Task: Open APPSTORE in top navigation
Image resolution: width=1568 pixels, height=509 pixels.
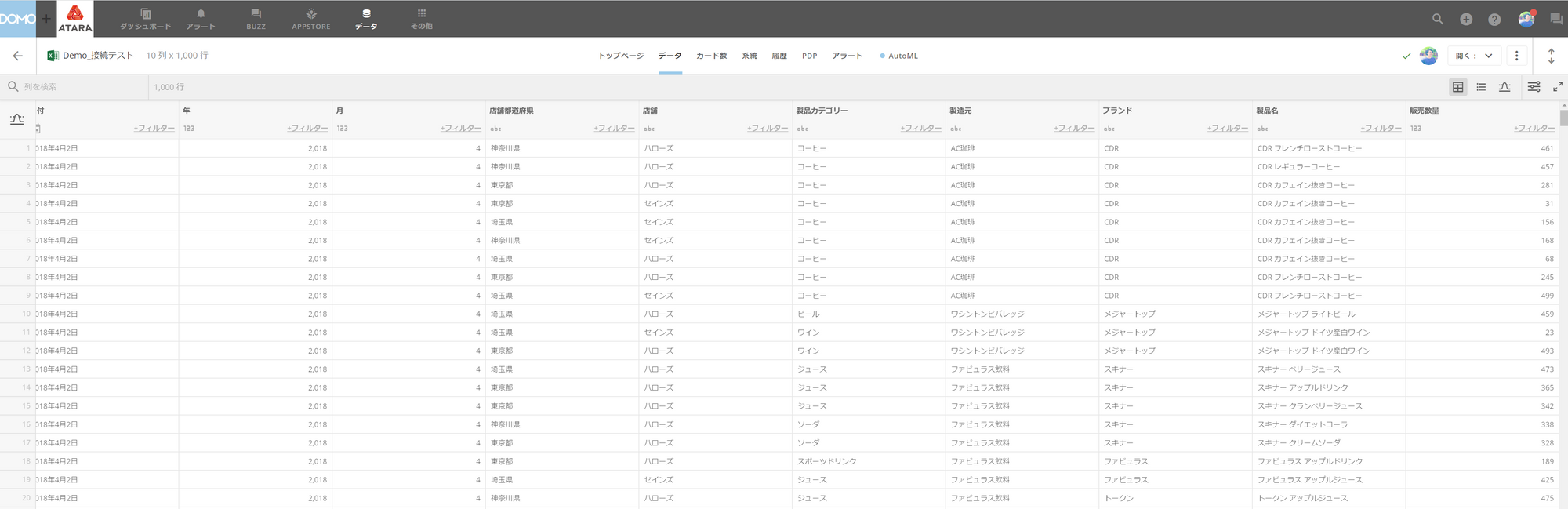Action: click(x=311, y=19)
